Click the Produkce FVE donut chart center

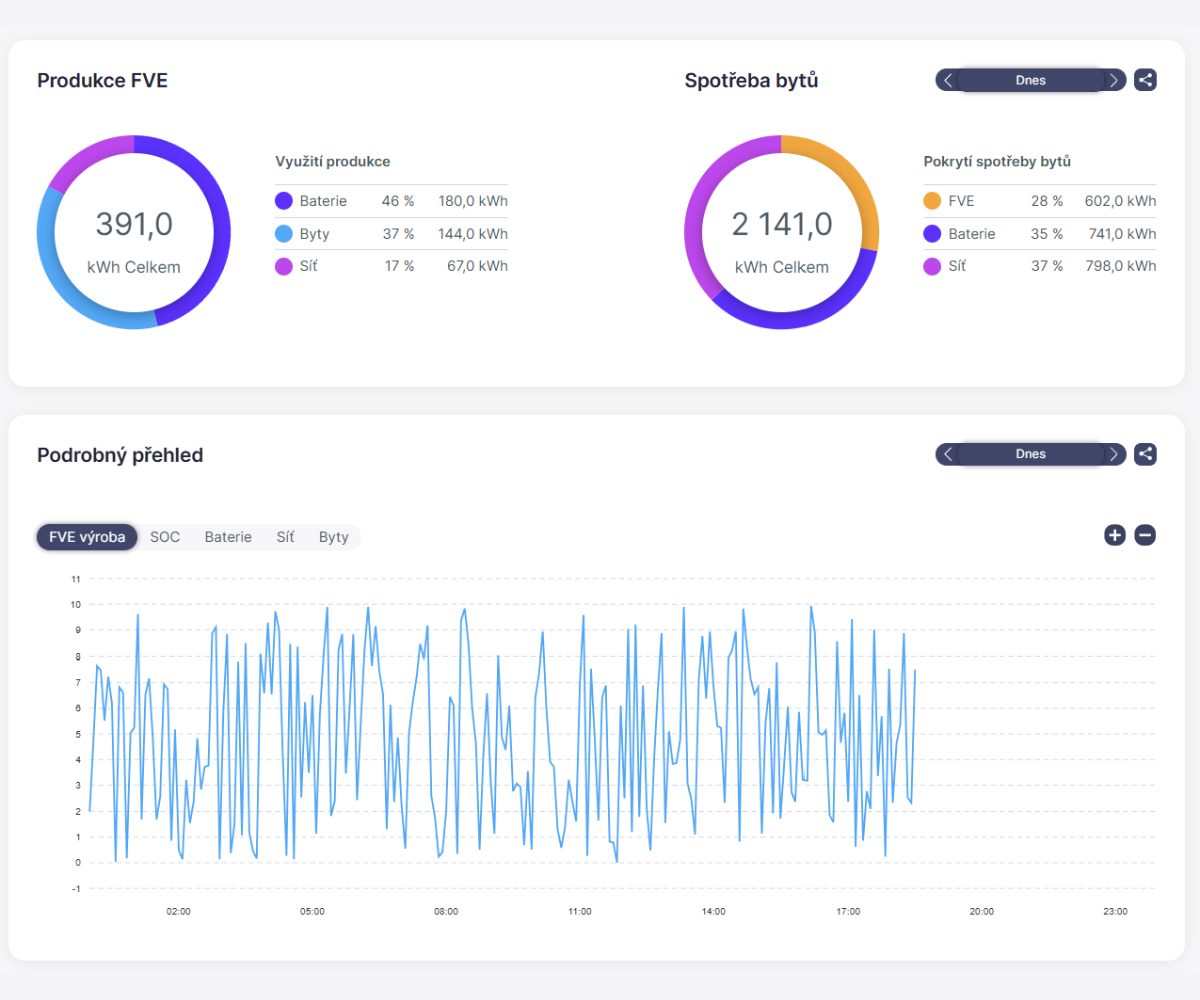[x=134, y=231]
